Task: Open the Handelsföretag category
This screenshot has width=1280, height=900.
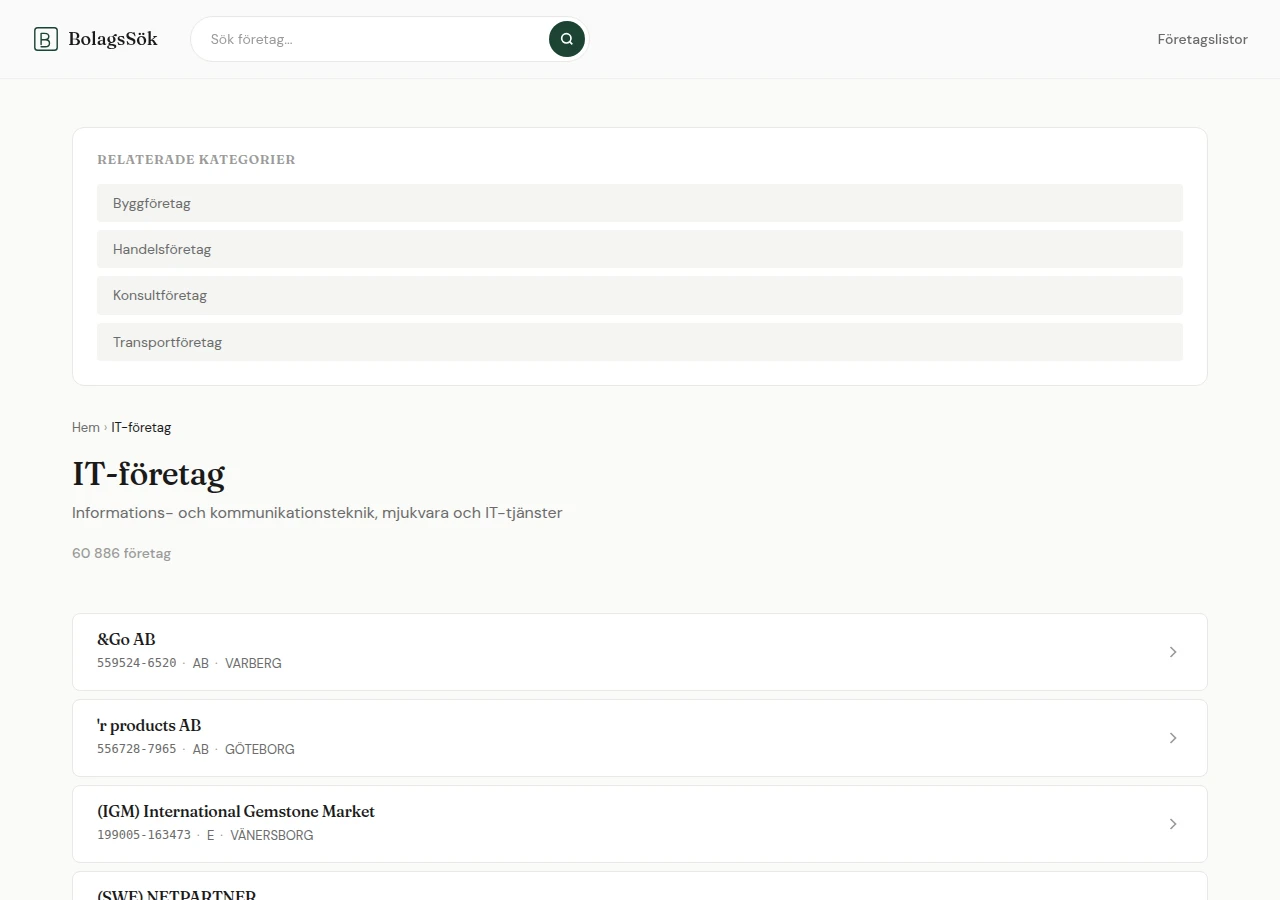Action: click(x=640, y=249)
